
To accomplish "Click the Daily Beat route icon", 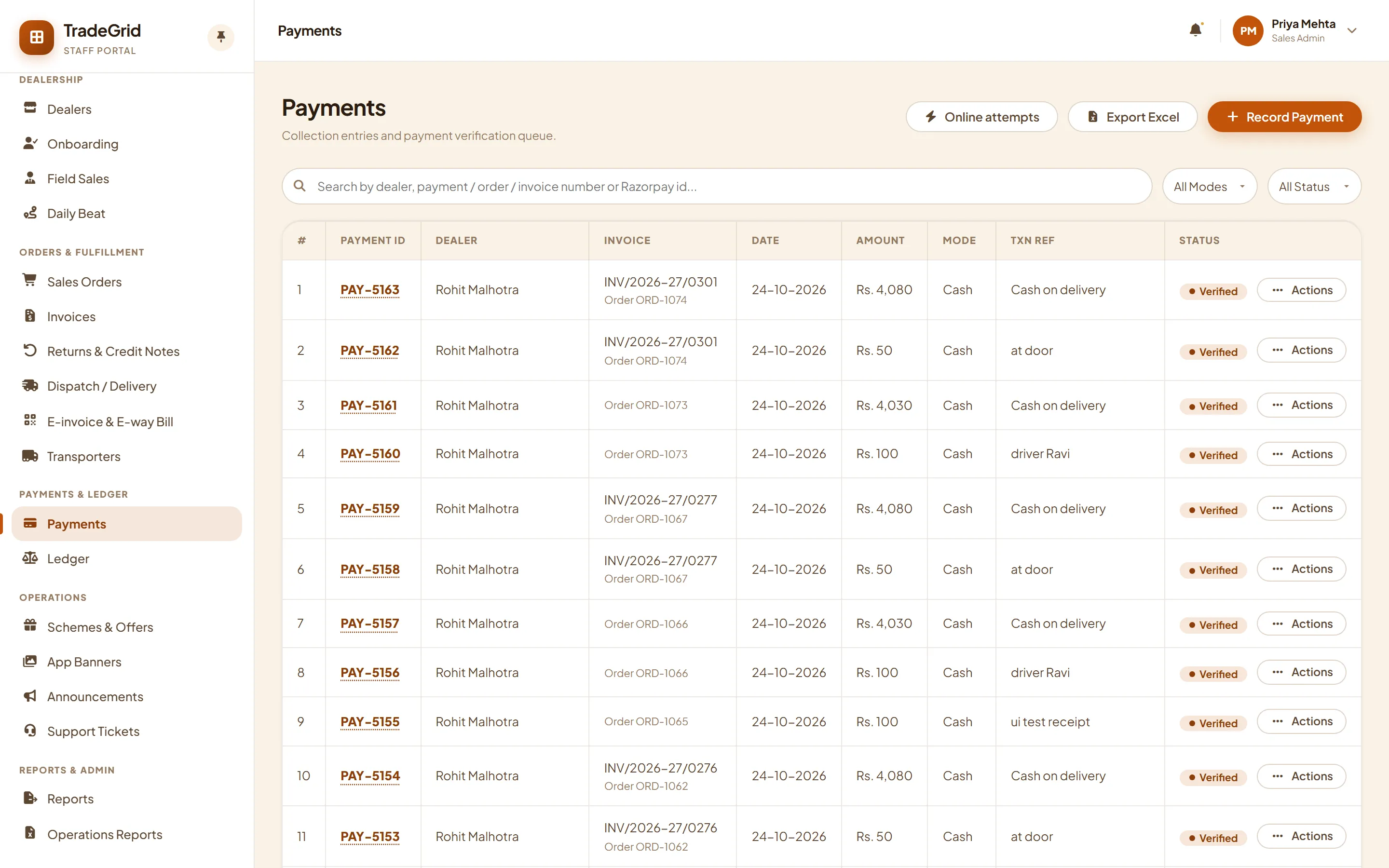I will (x=30, y=213).
